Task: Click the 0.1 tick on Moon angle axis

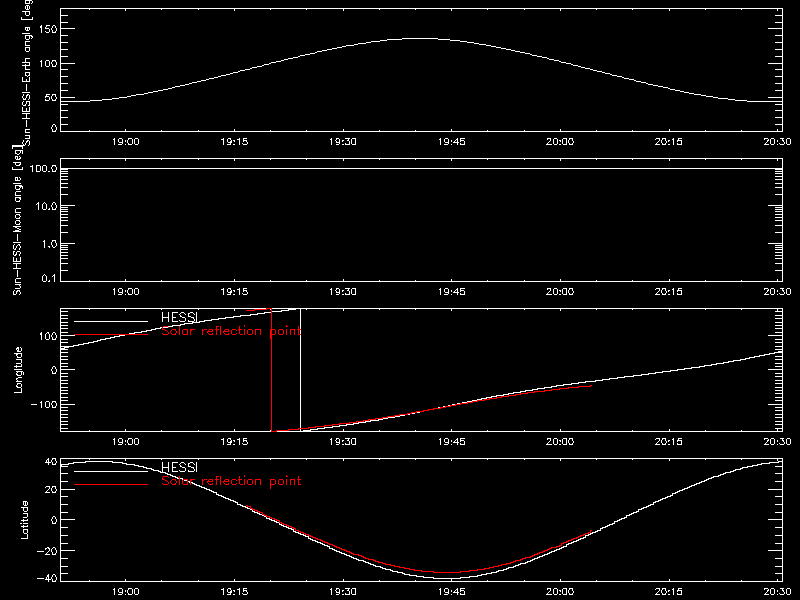Action: tap(49, 278)
